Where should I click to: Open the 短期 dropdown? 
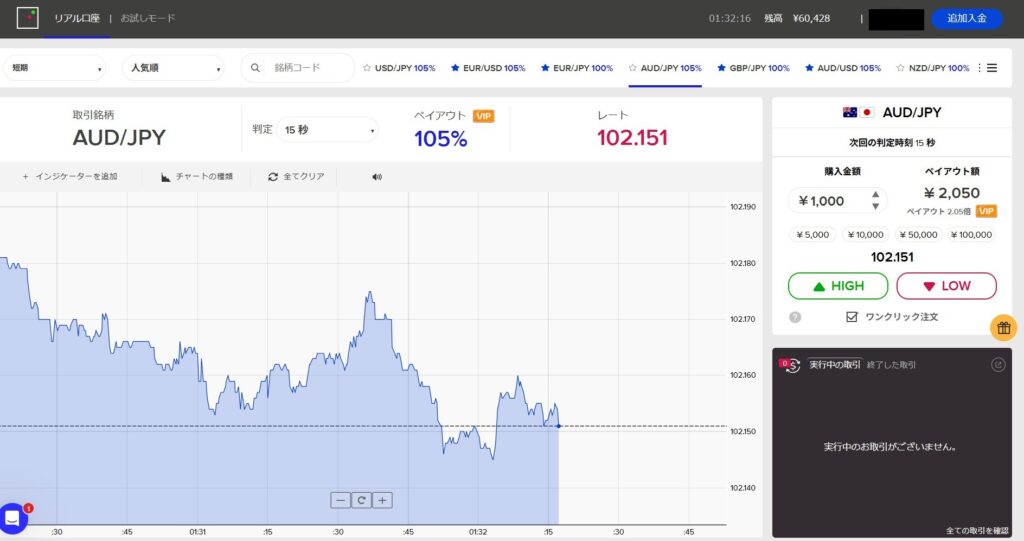55,68
